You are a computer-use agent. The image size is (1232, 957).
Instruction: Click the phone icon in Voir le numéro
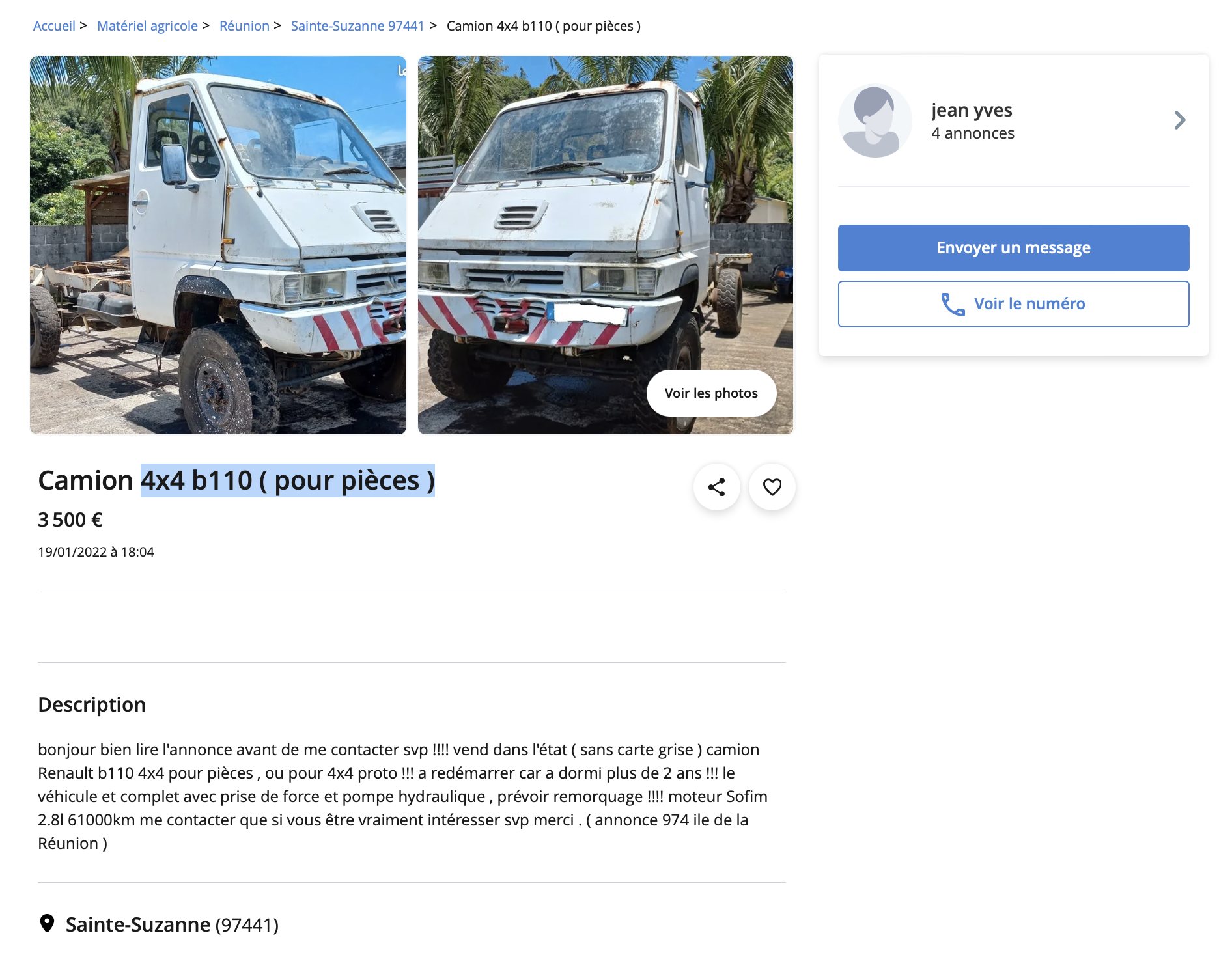(x=953, y=304)
